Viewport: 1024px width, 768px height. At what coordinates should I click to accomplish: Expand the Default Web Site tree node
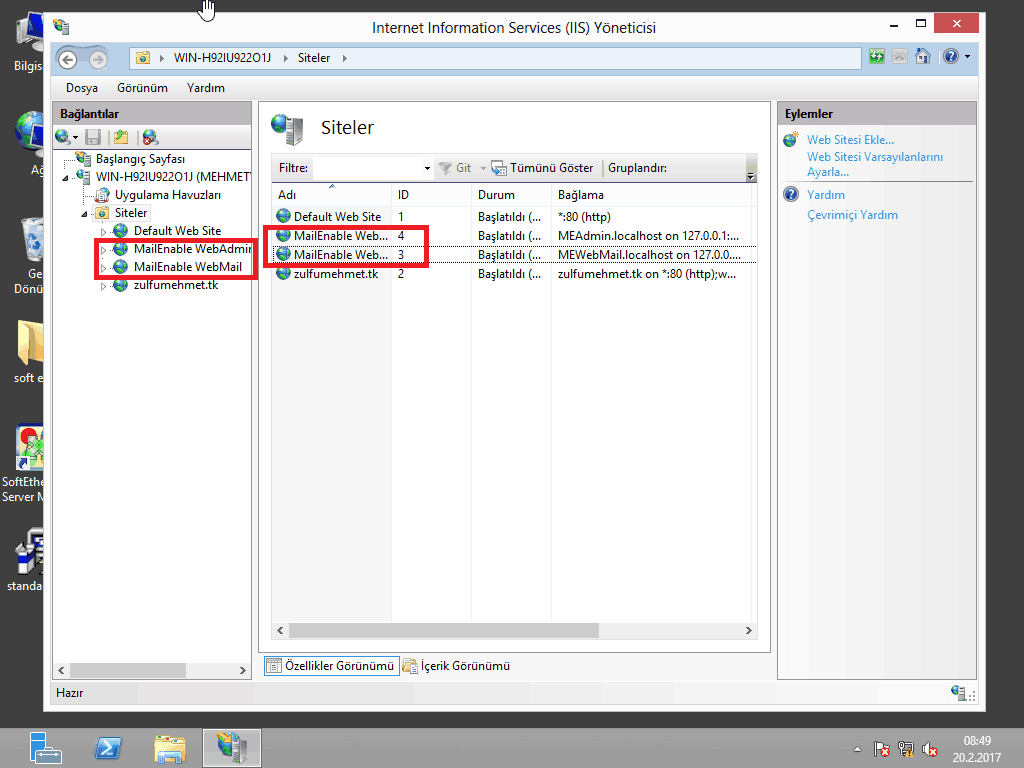pos(103,232)
